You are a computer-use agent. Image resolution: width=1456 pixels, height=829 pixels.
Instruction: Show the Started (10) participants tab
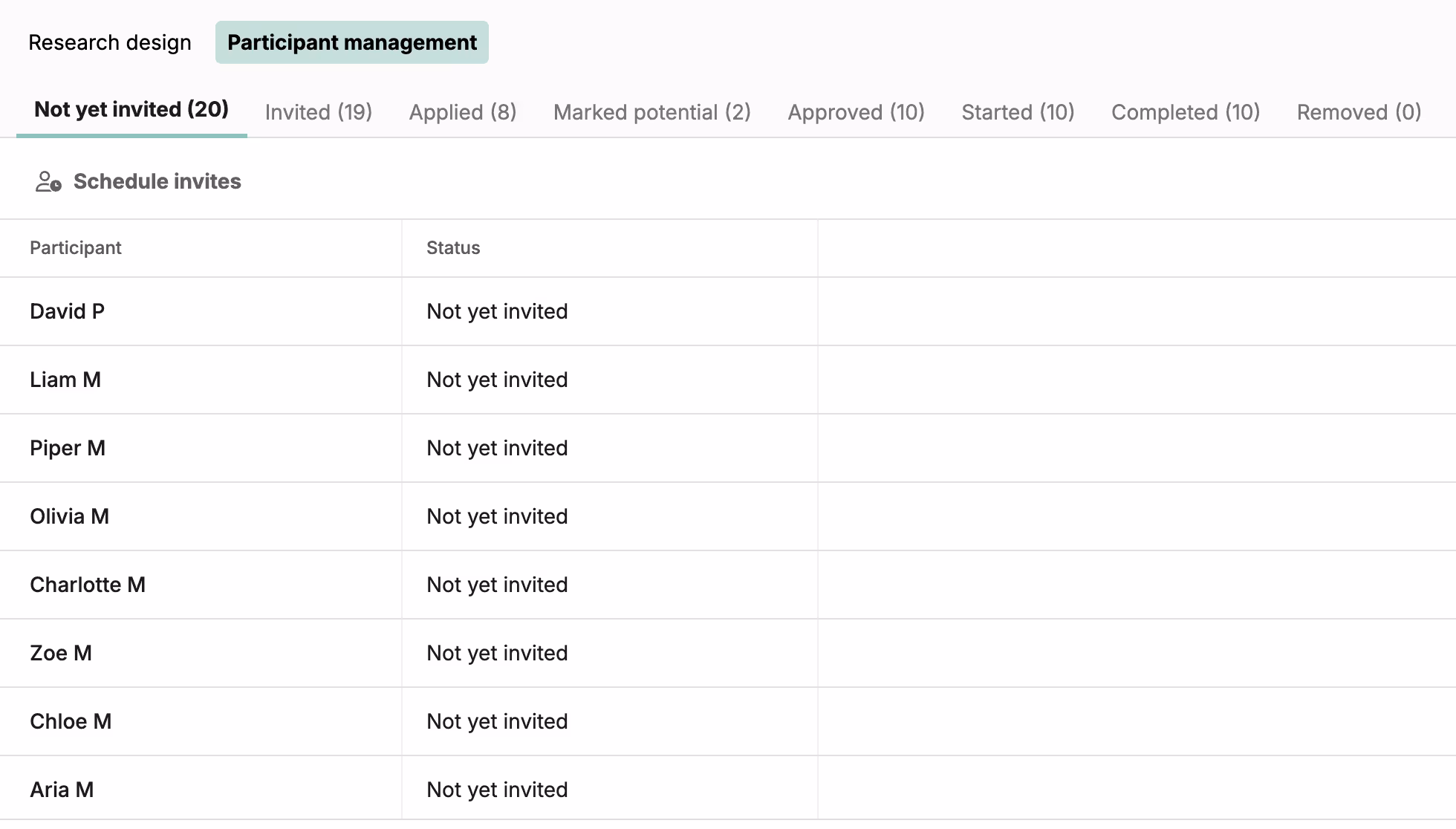[1018, 112]
